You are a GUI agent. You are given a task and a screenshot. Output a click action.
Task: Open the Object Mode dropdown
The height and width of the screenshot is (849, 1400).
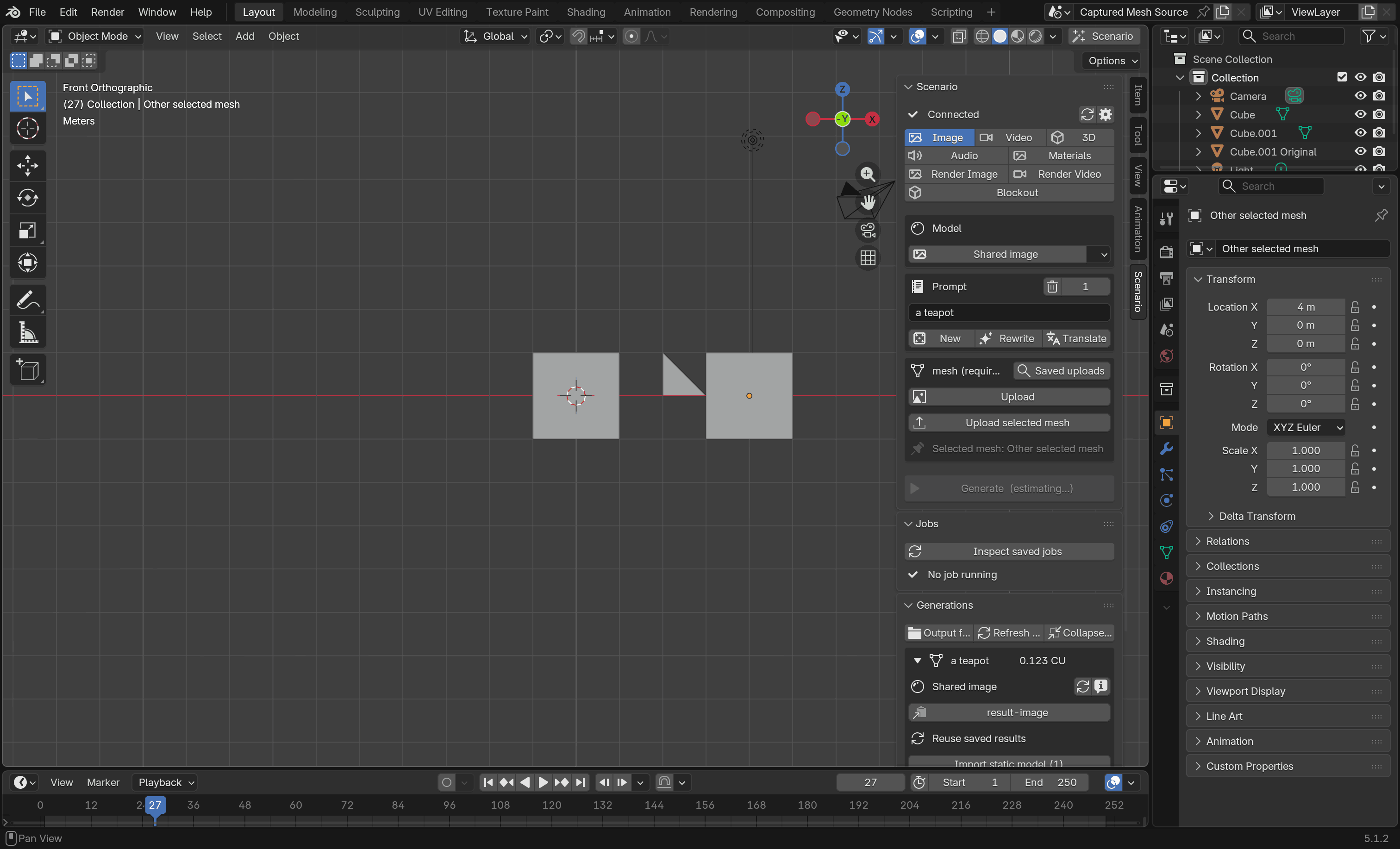point(94,37)
